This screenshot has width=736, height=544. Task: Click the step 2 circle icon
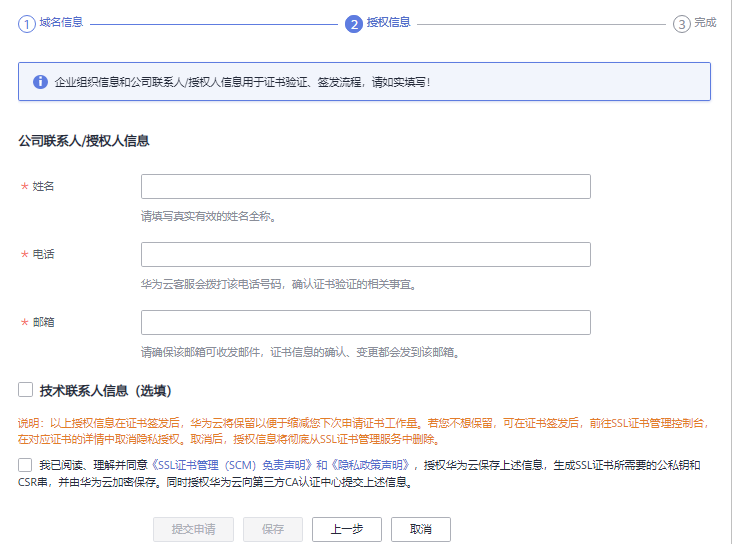point(354,24)
